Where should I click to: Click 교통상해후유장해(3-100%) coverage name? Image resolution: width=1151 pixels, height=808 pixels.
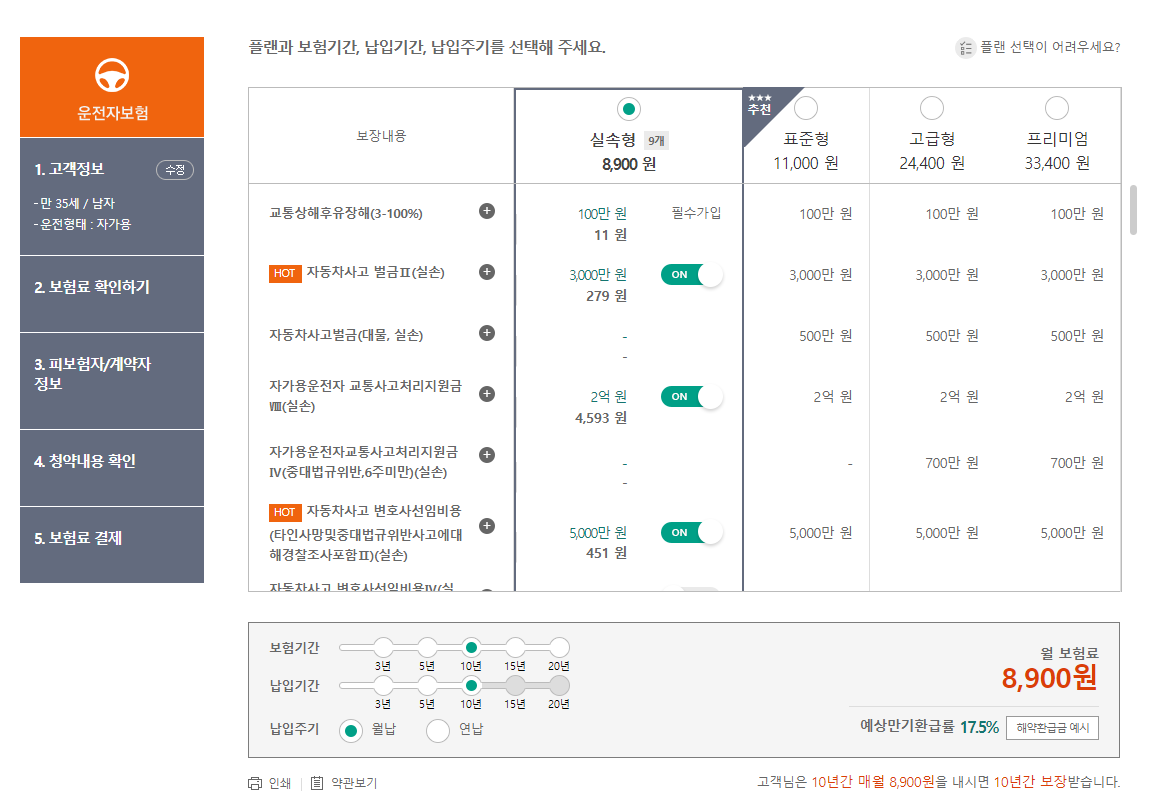pos(346,214)
